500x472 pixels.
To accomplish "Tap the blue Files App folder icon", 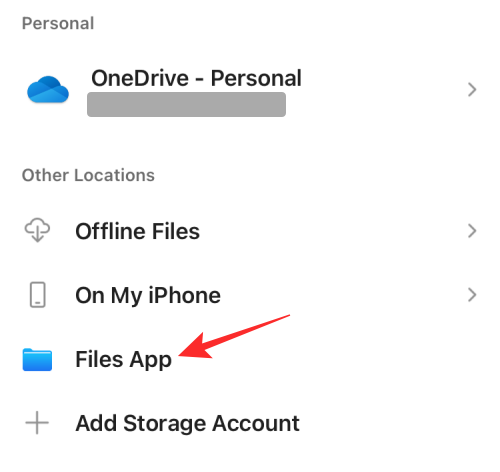I will coord(37,360).
